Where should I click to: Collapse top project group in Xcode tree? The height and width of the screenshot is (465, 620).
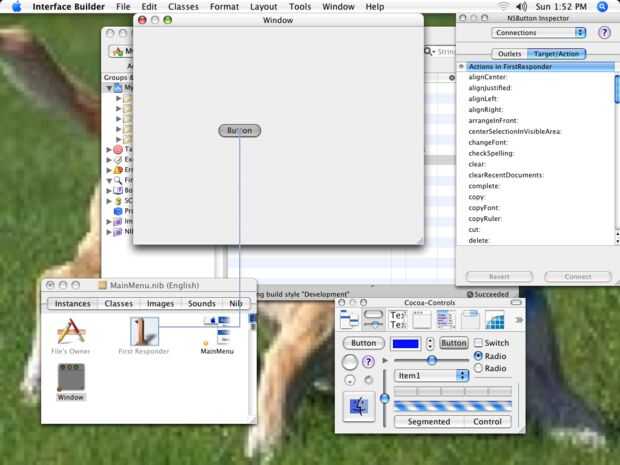(x=109, y=88)
